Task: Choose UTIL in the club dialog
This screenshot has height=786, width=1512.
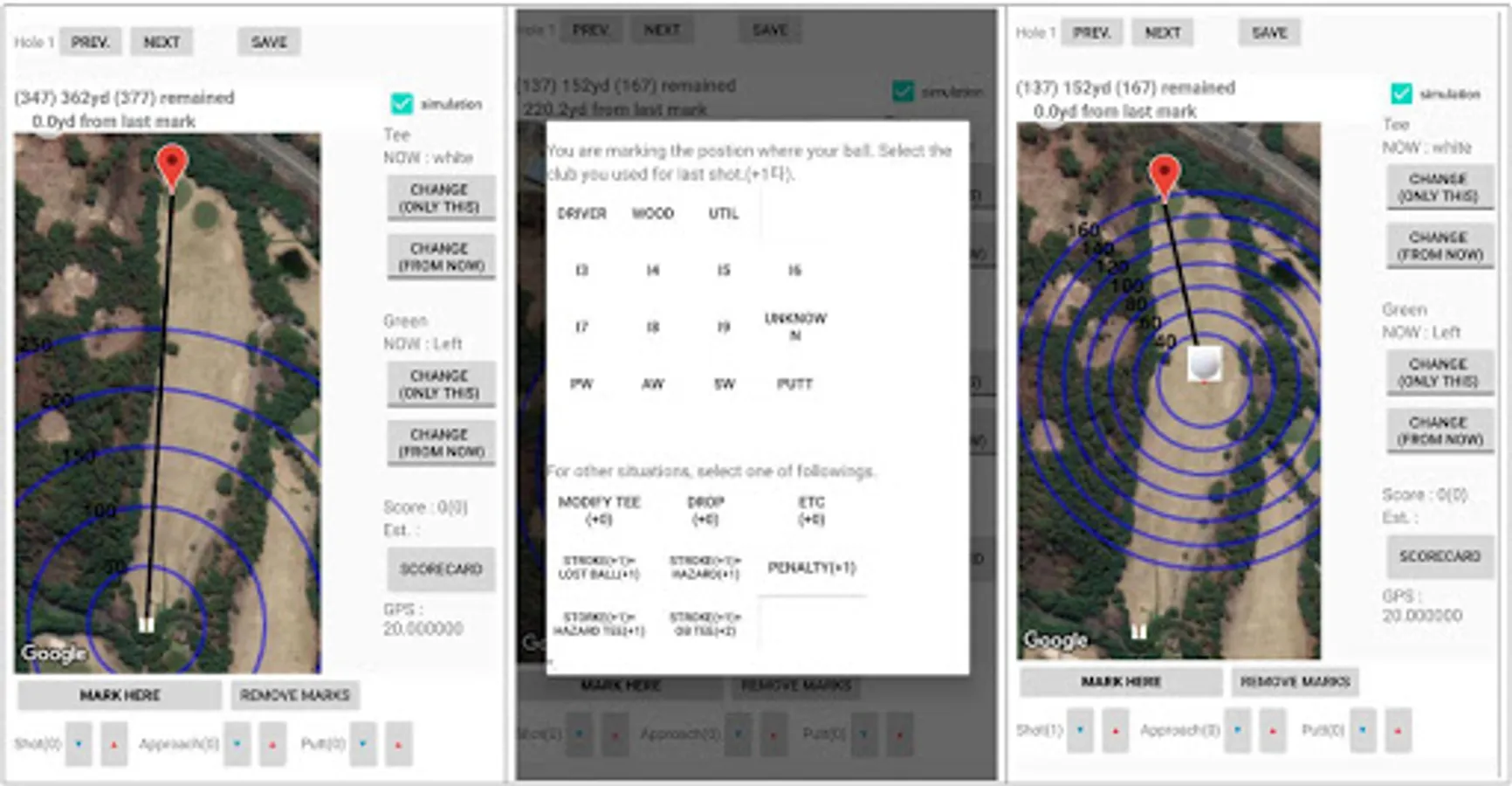Action: click(724, 213)
